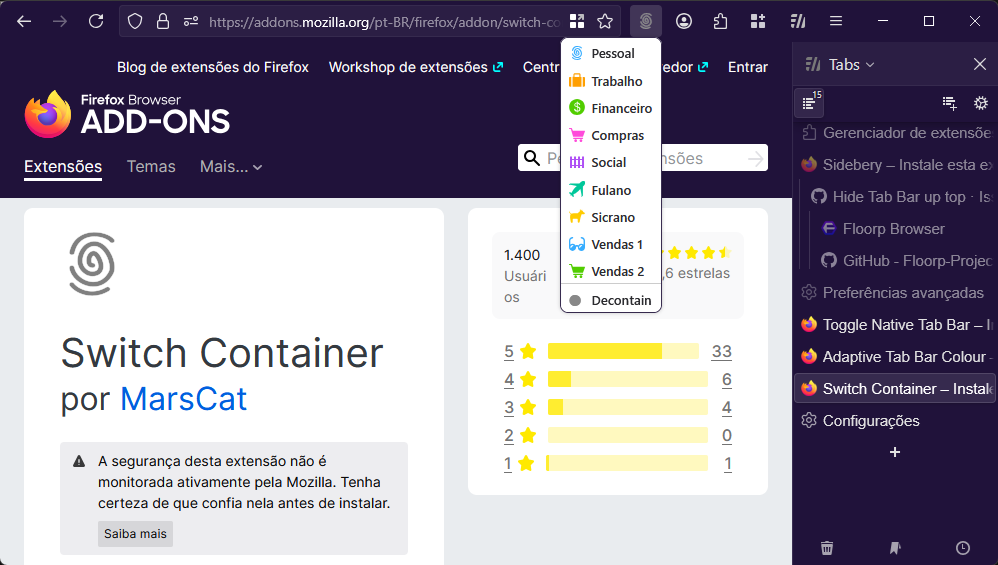This screenshot has width=998, height=565.
Task: Open the tracking protection shield icon
Action: point(135,22)
